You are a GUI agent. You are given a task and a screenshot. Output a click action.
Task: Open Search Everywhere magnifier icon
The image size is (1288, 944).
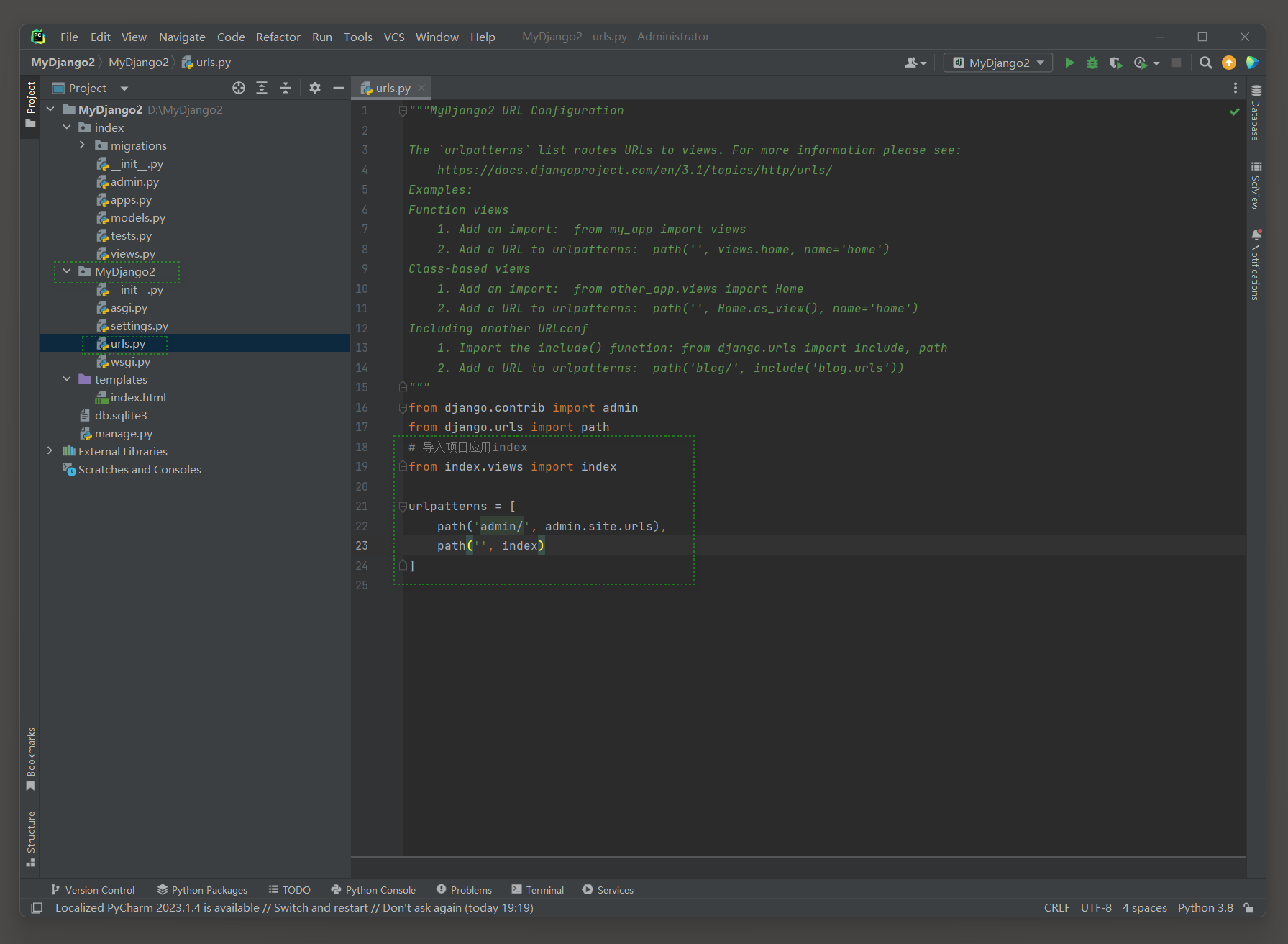click(x=1206, y=63)
